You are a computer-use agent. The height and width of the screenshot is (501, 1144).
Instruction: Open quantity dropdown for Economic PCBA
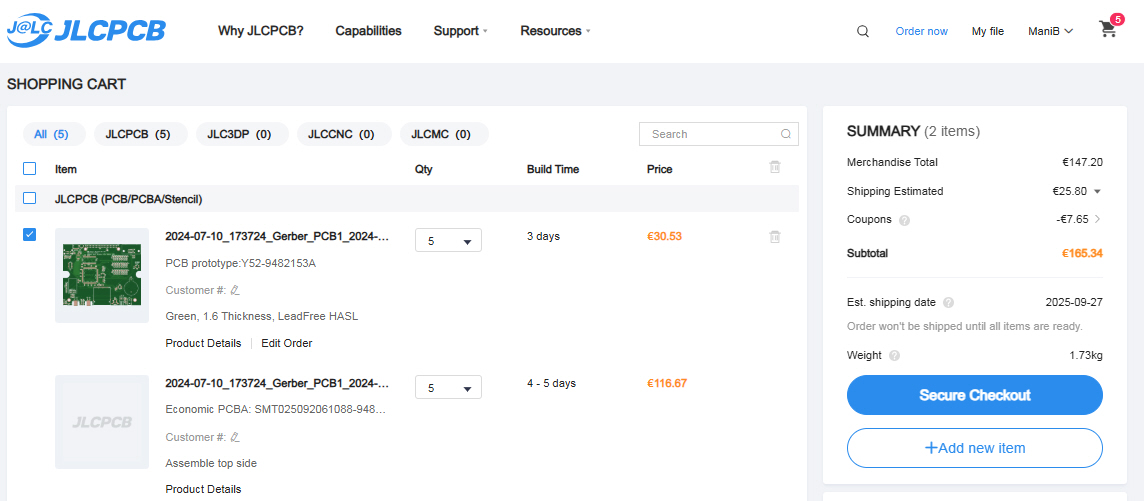point(448,387)
